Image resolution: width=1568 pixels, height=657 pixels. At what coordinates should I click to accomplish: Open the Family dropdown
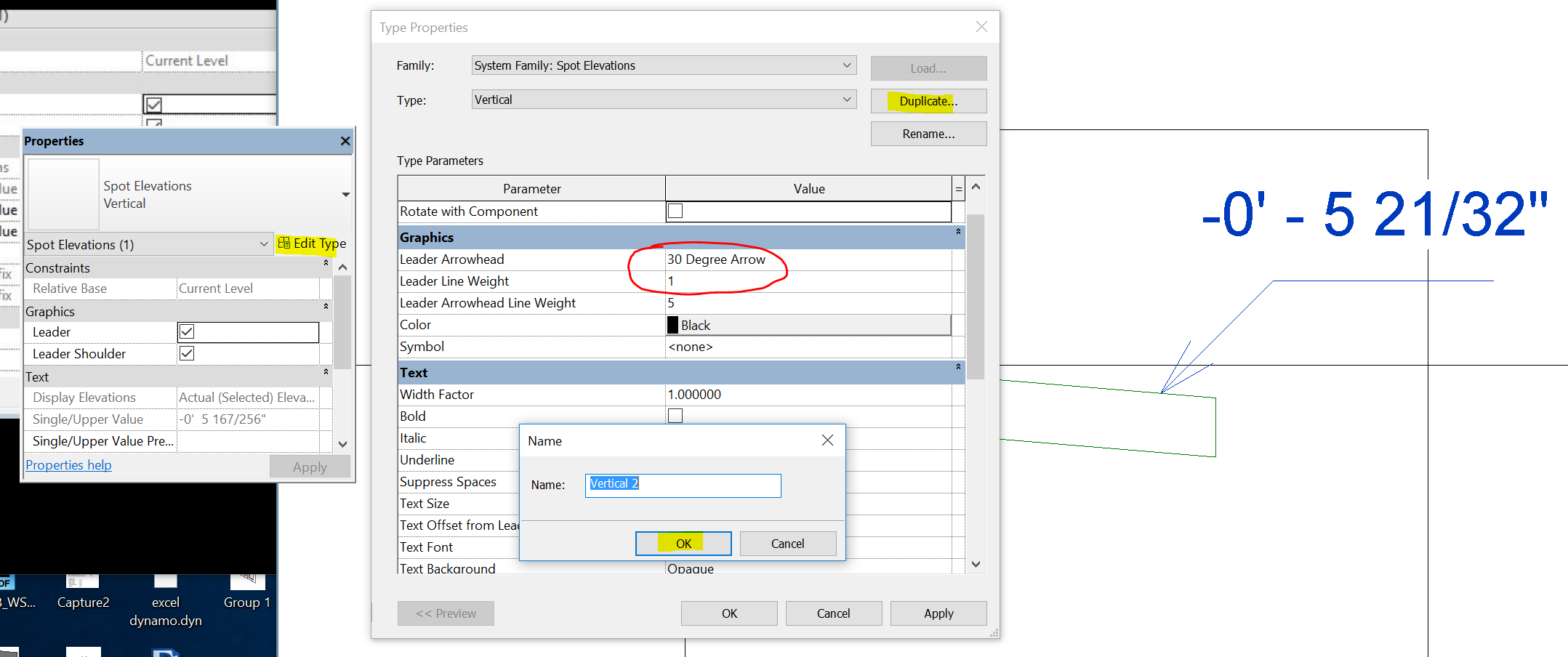845,65
